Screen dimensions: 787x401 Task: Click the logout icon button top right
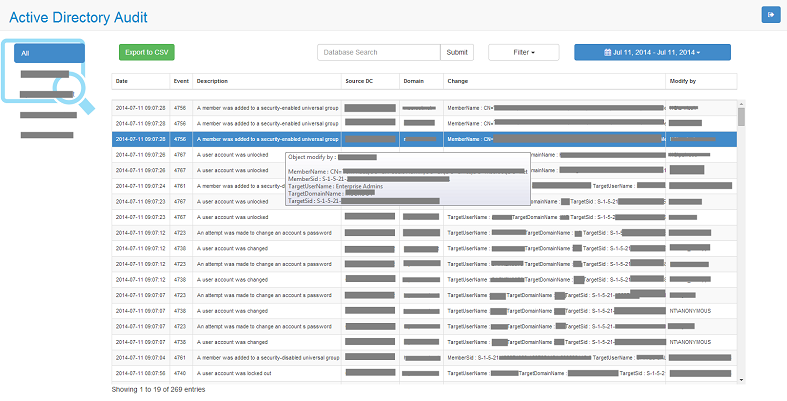click(x=771, y=15)
